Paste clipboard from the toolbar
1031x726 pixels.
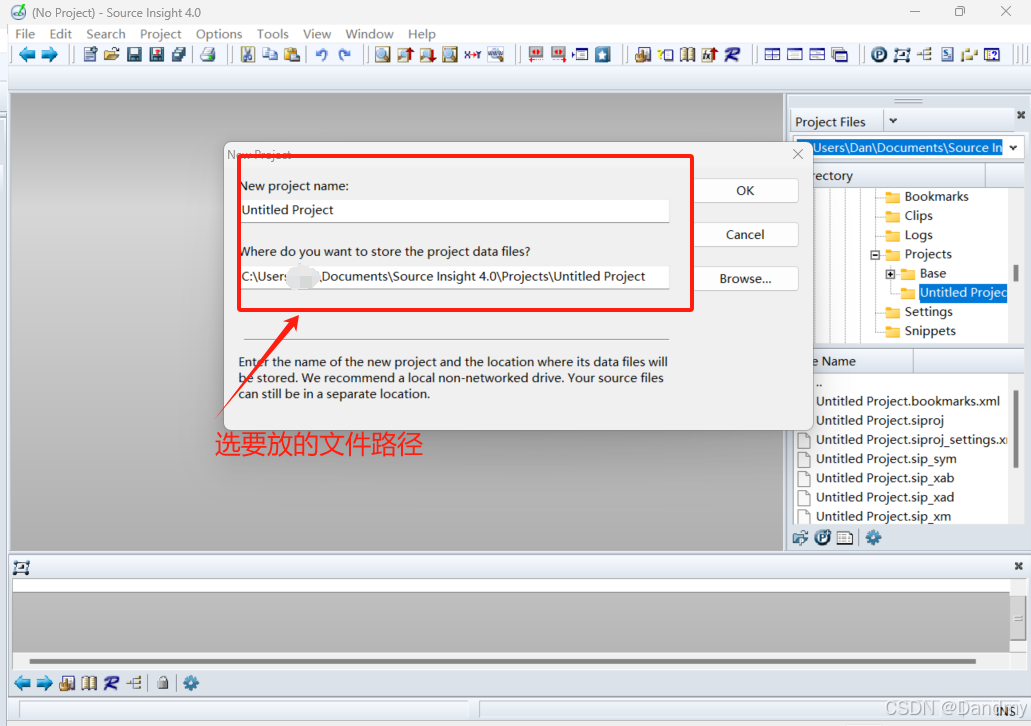point(292,55)
